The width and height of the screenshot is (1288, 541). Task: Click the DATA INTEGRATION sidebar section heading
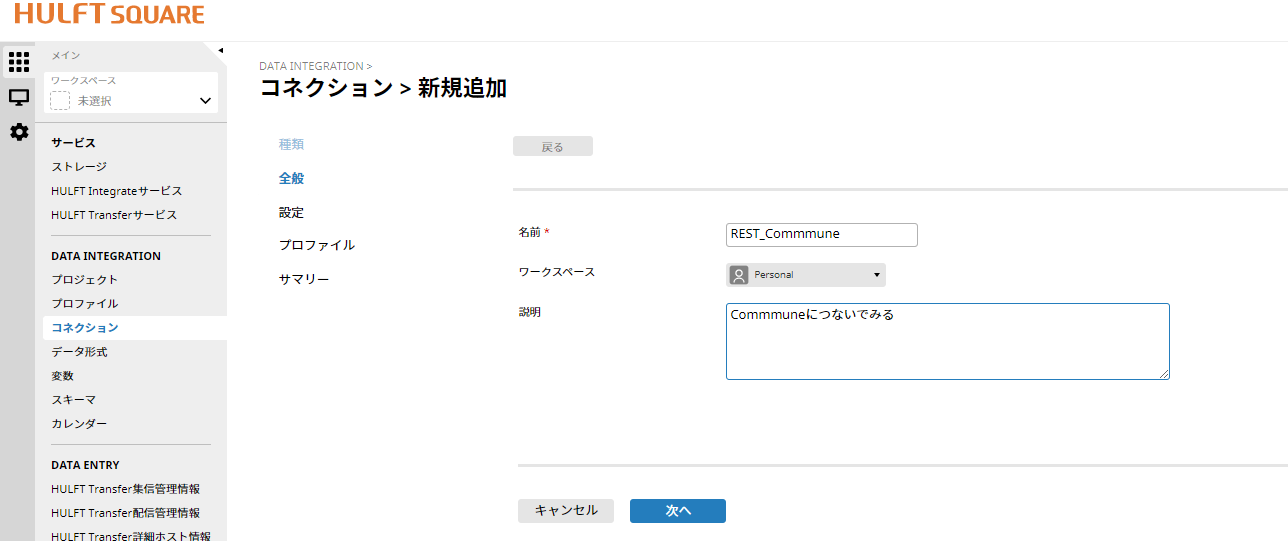coord(106,256)
